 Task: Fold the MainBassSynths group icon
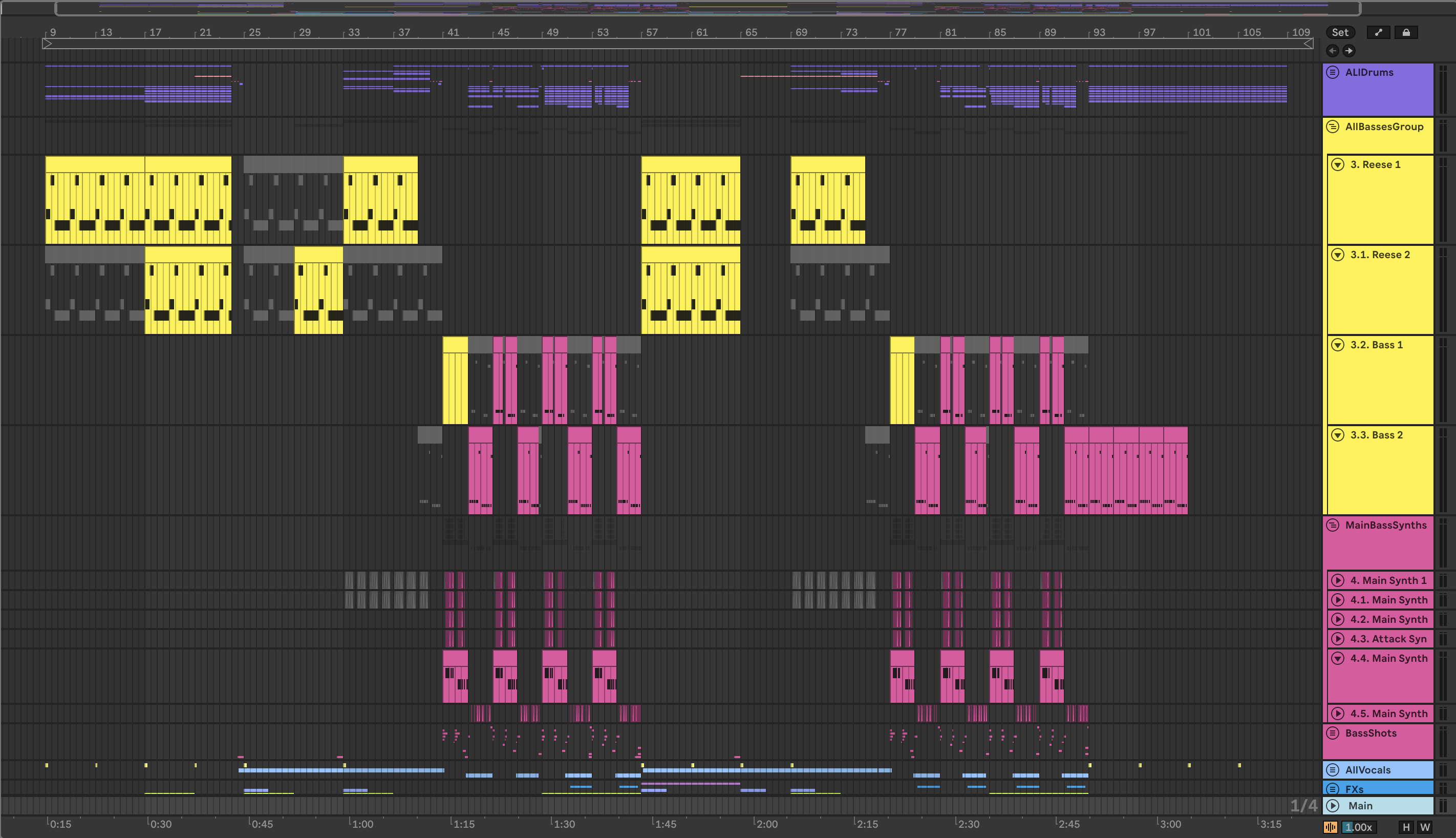pos(1333,525)
